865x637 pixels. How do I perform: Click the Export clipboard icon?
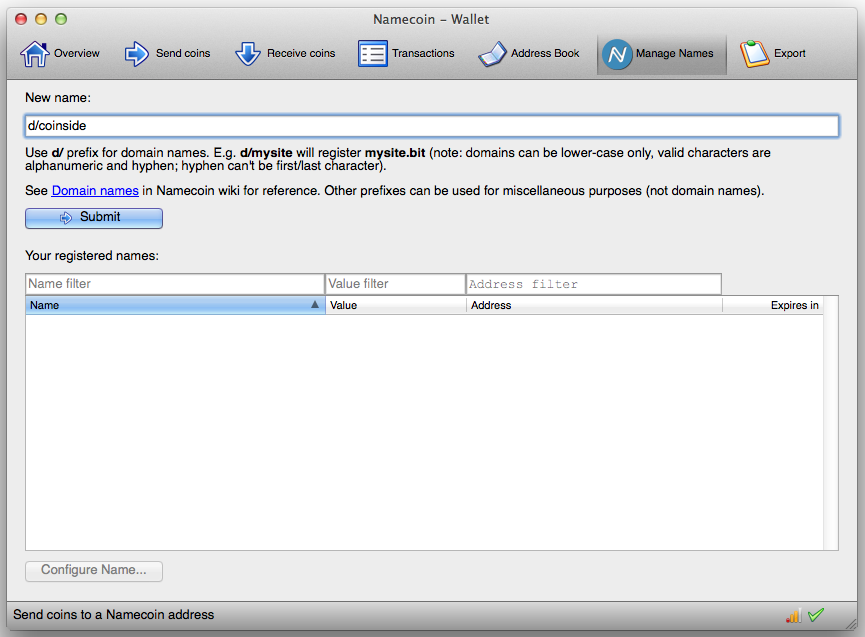tap(754, 54)
